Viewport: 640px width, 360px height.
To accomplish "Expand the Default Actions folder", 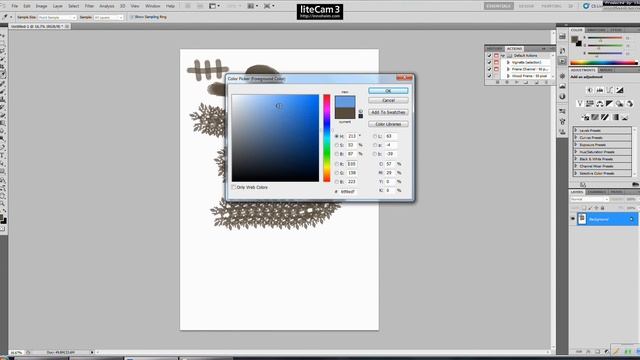I will 503,56.
